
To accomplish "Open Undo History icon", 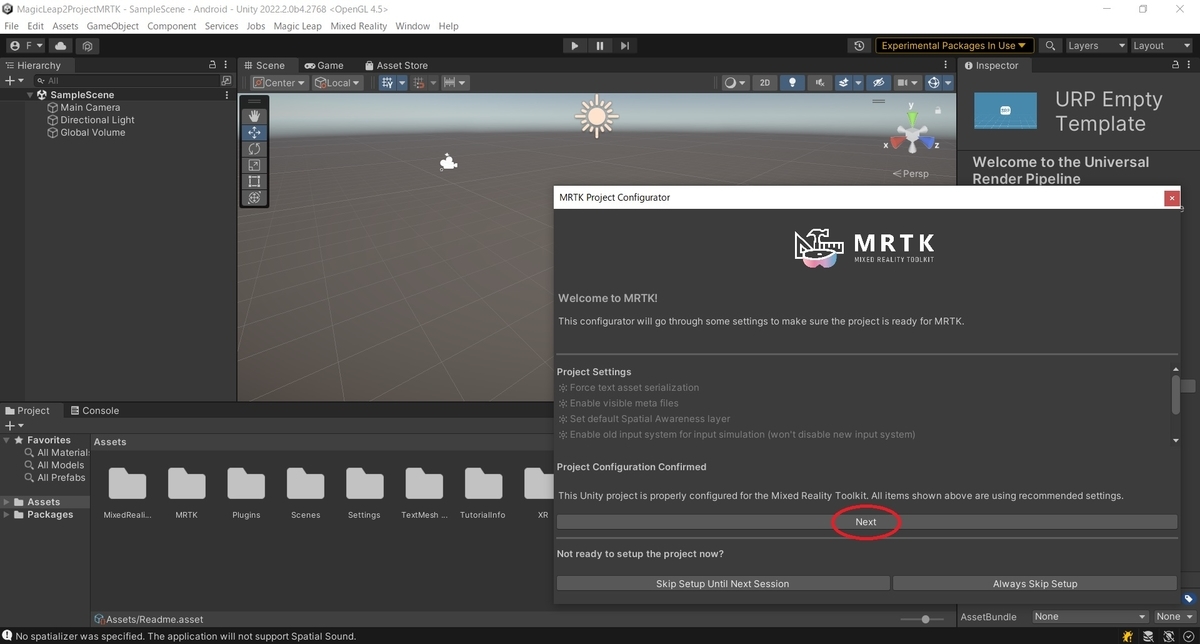I will (859, 46).
